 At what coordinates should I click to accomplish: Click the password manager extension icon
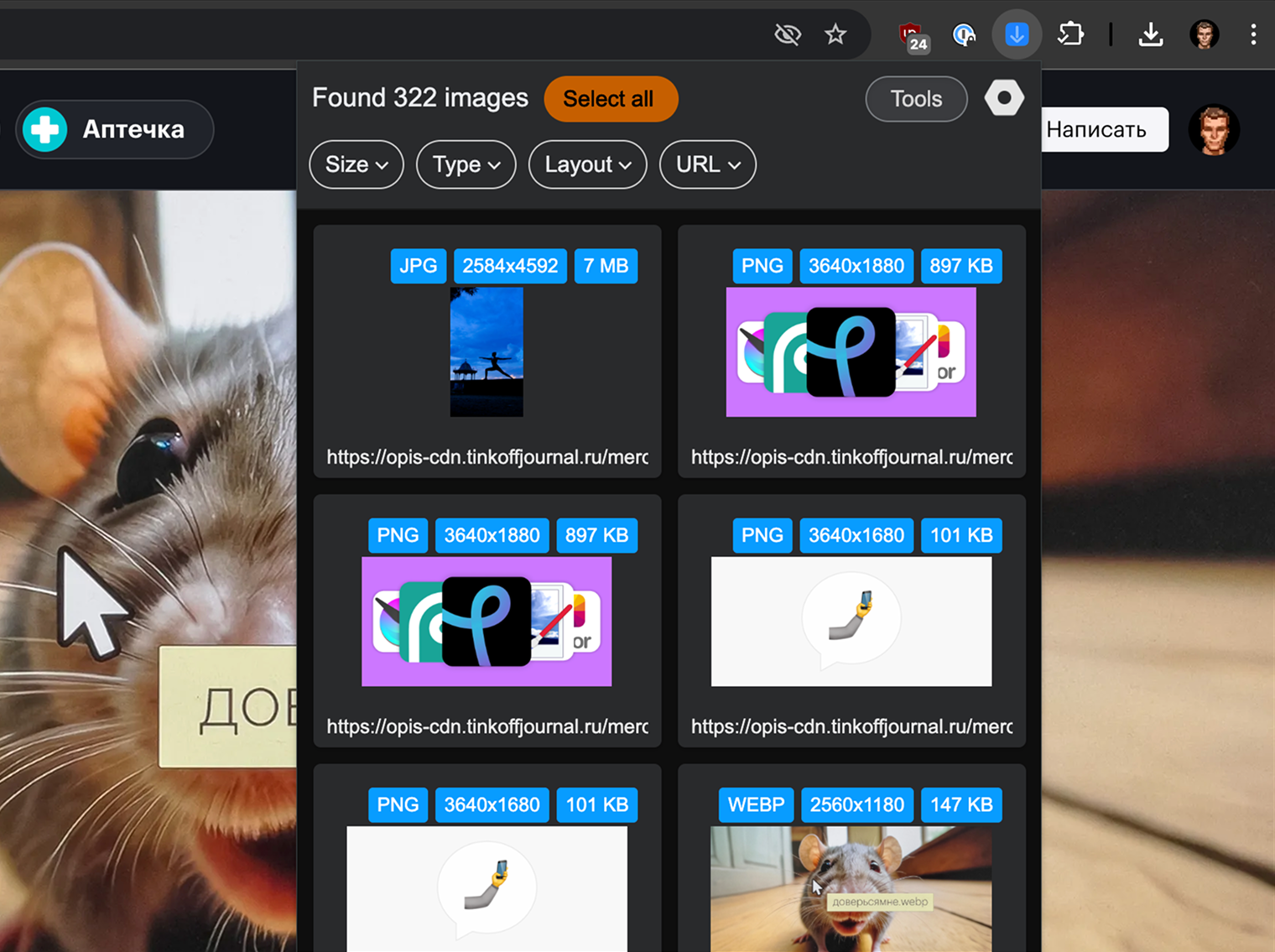964,34
